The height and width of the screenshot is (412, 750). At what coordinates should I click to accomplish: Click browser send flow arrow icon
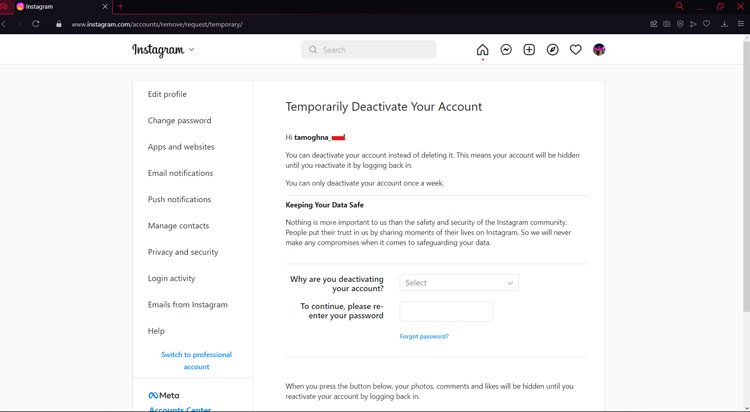[x=693, y=24]
